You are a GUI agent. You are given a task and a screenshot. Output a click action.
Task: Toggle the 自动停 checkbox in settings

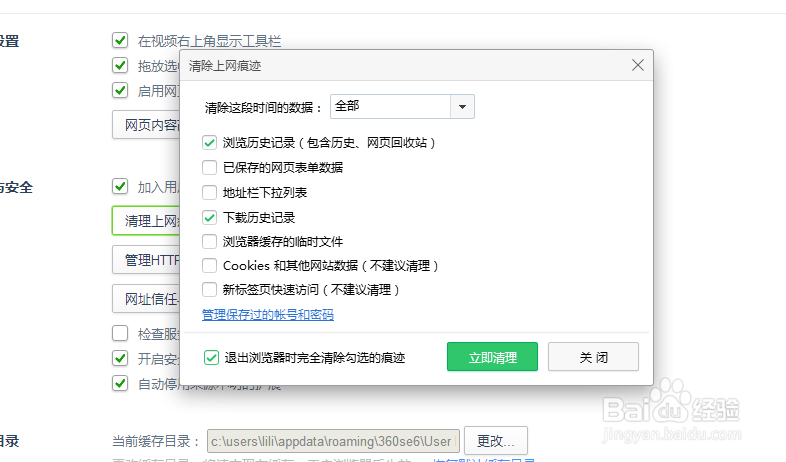tap(120, 383)
